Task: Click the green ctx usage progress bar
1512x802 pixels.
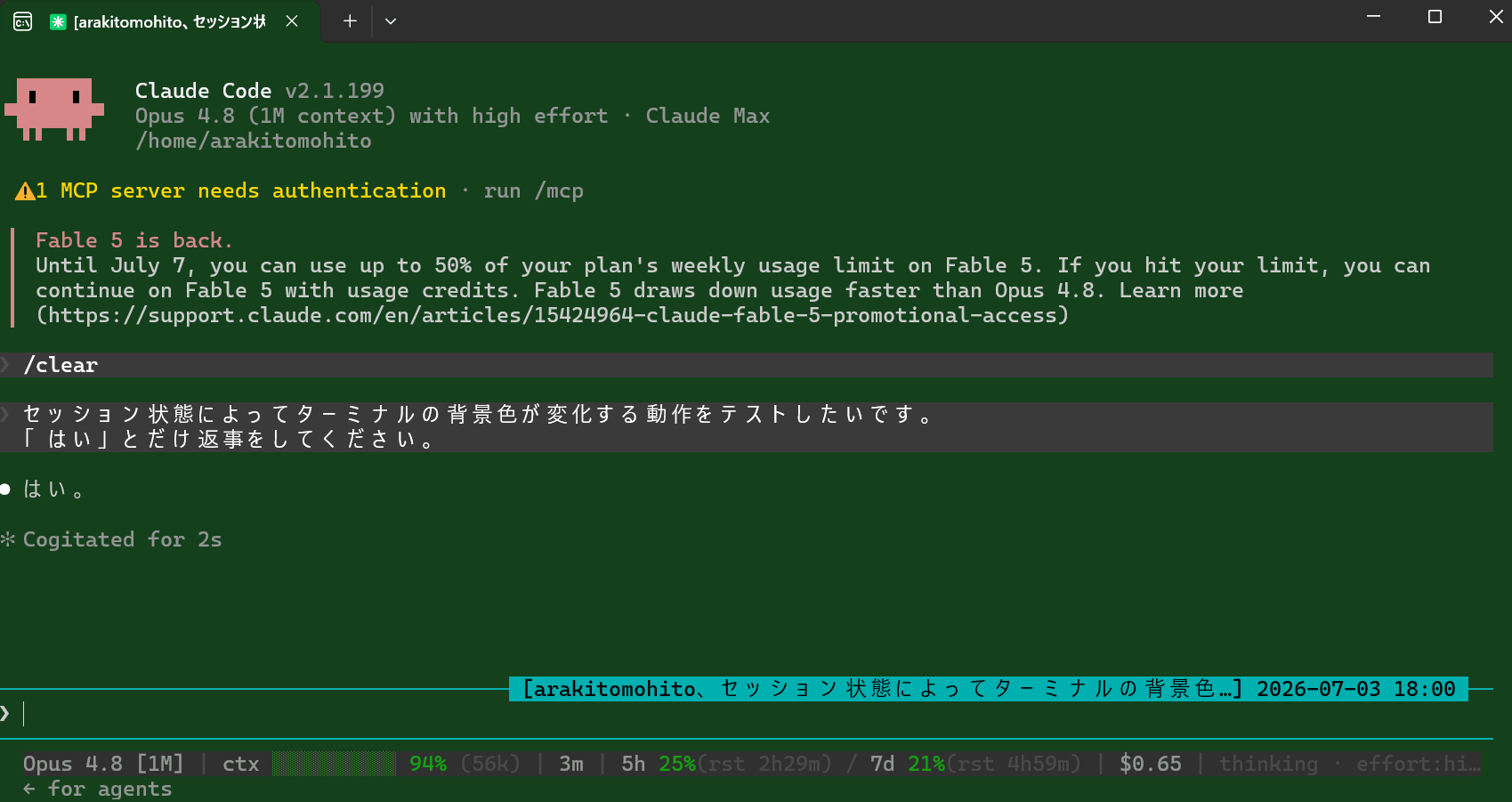Action: tap(334, 764)
